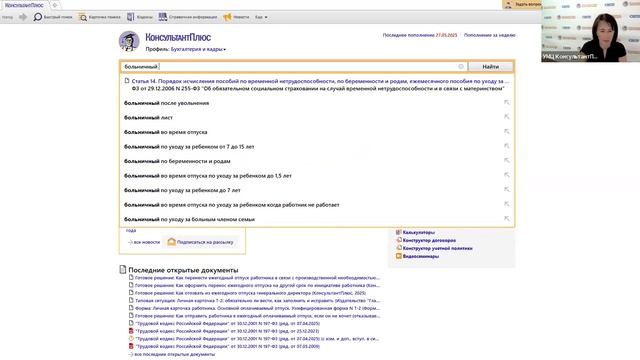Clear the search field with round icon
640x360 pixels.
[x=461, y=67]
